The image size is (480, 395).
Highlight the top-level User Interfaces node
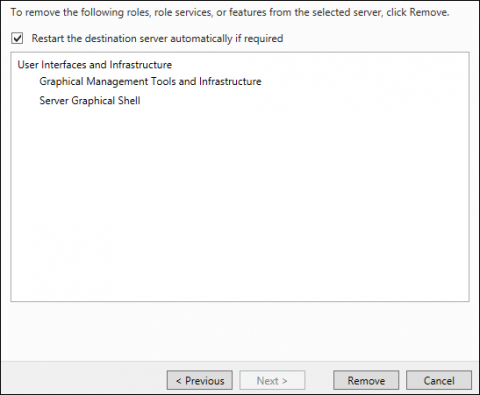(x=95, y=65)
